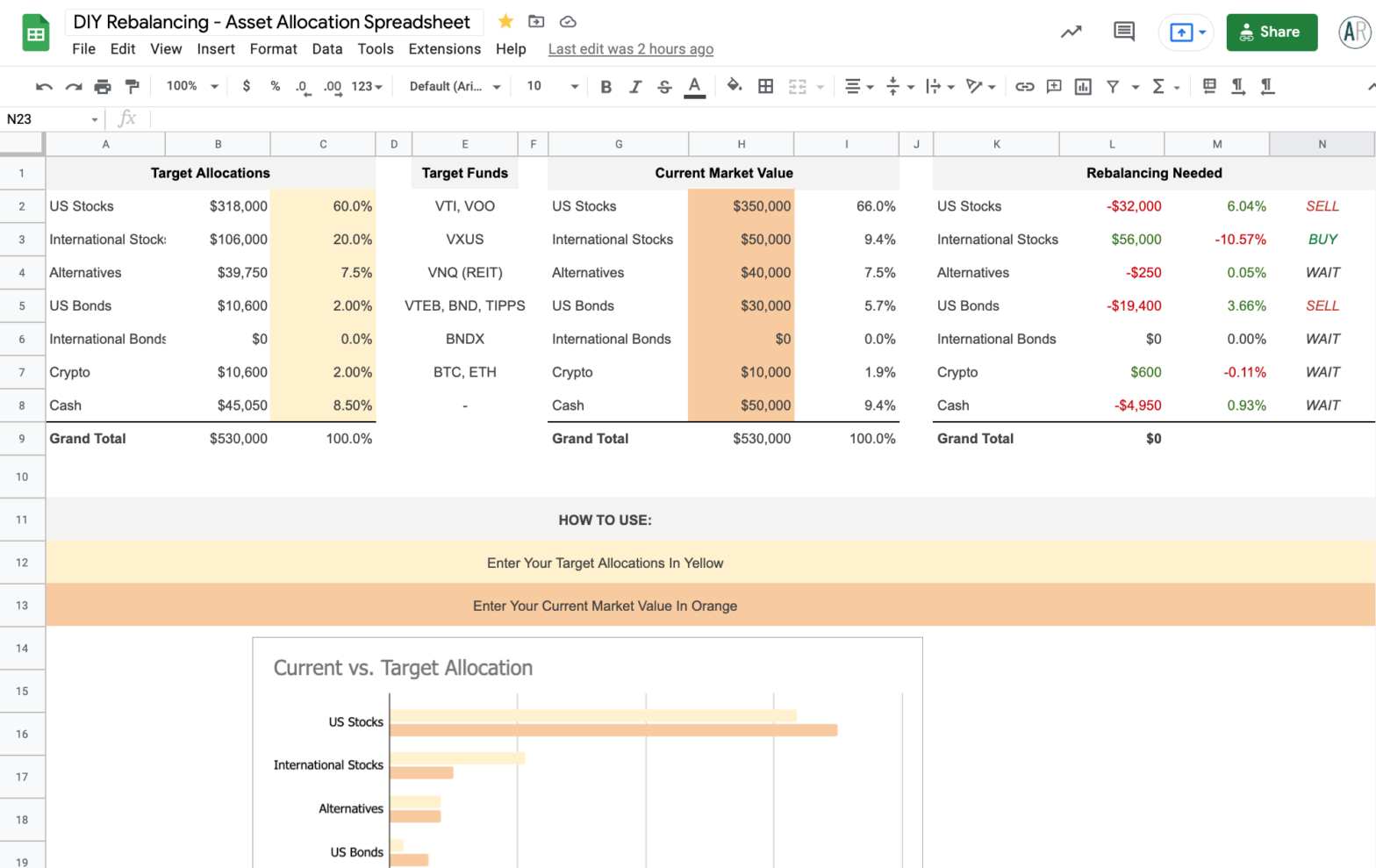1376x868 pixels.
Task: Create a filter with the funnel icon
Action: click(1113, 86)
